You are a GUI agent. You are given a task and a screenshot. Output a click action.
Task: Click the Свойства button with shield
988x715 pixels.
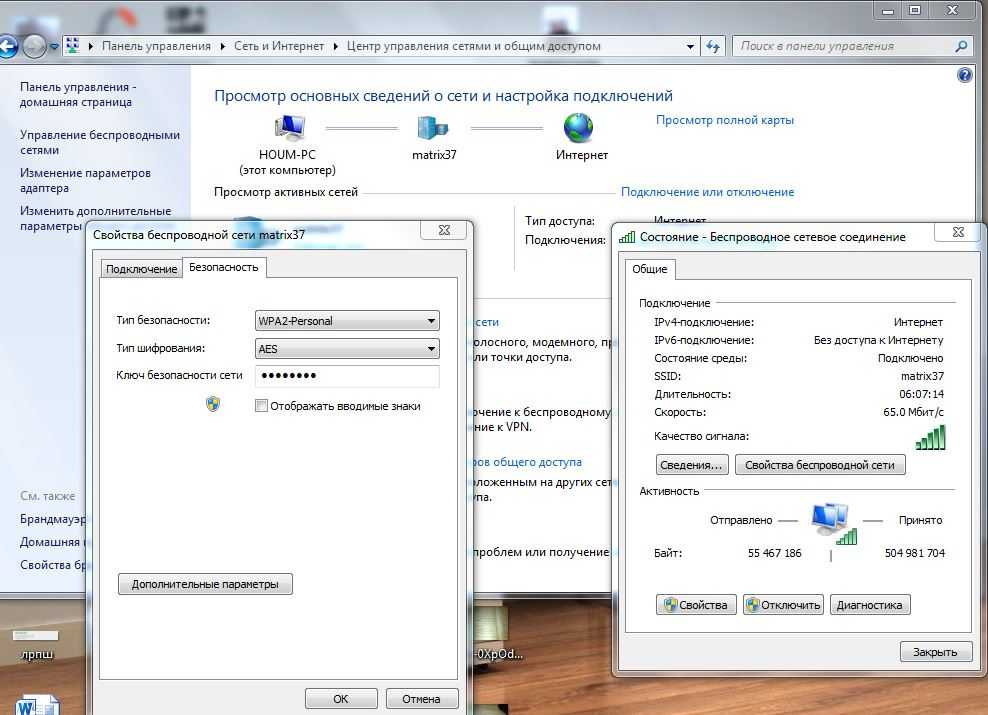696,605
